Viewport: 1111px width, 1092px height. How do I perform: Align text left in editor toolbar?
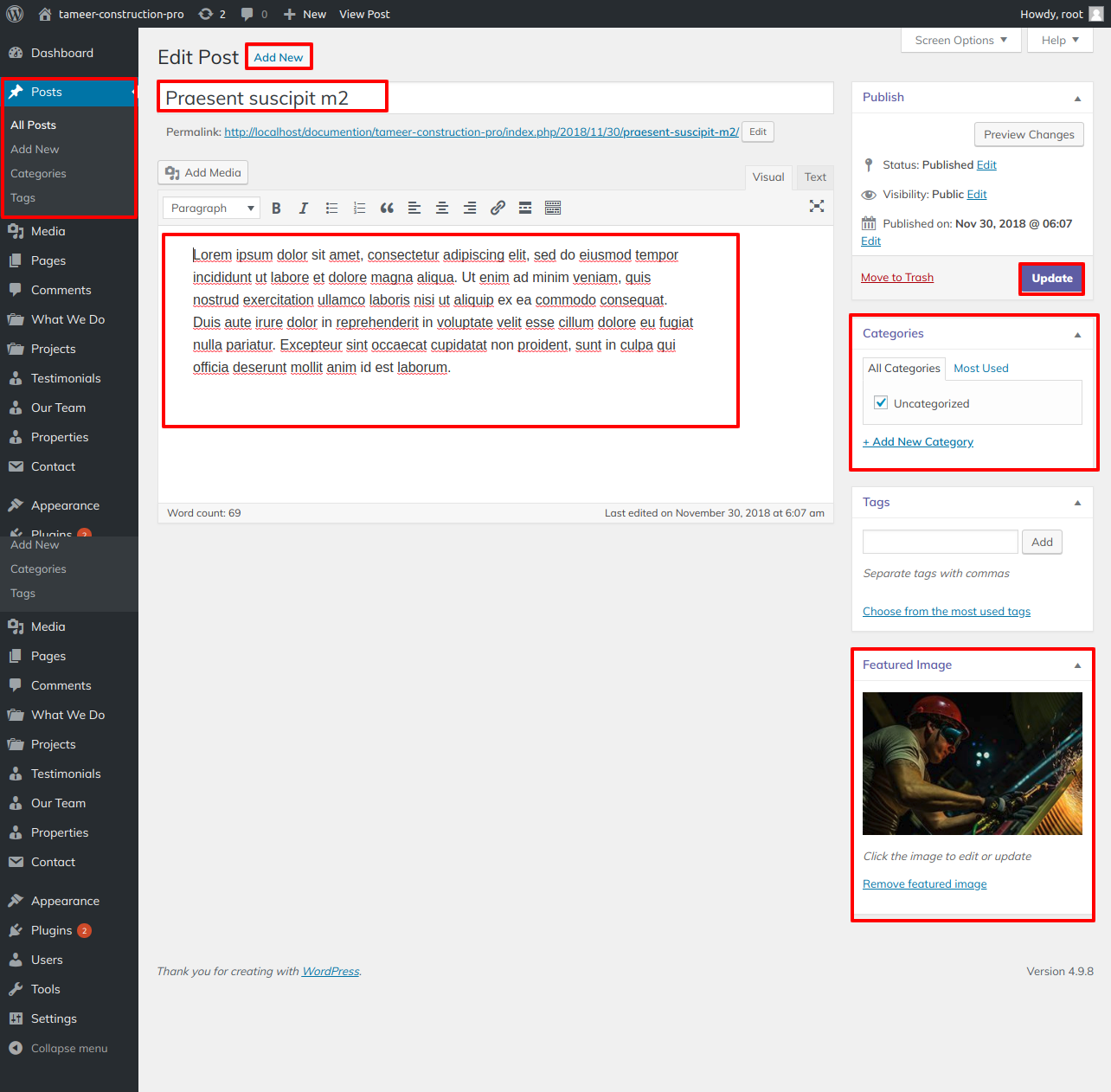414,208
